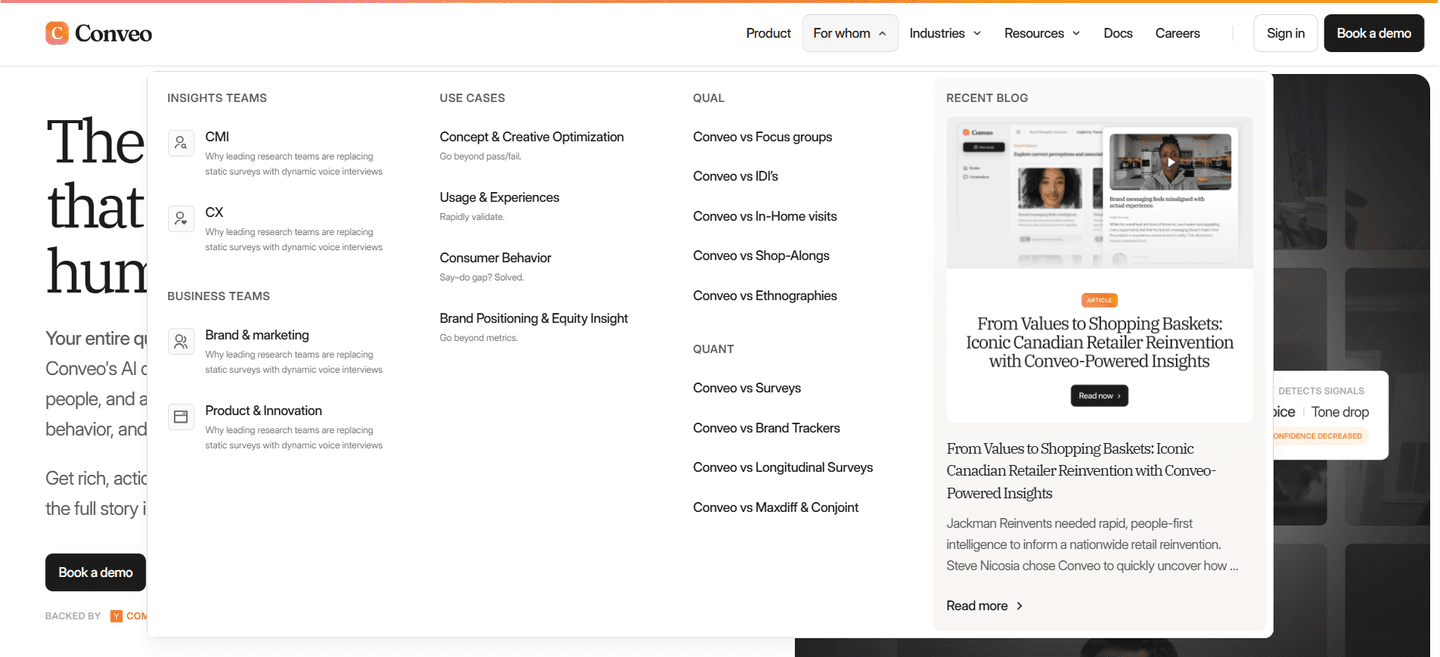
Task: Click the blog title below the thumbnail
Action: click(1081, 470)
